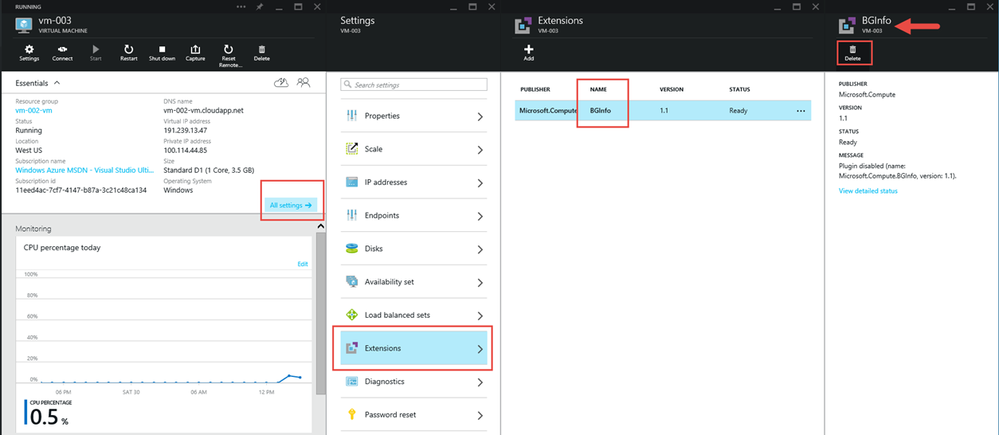
Task: Open the vm-002-vm resource group link
Action: pos(32,110)
